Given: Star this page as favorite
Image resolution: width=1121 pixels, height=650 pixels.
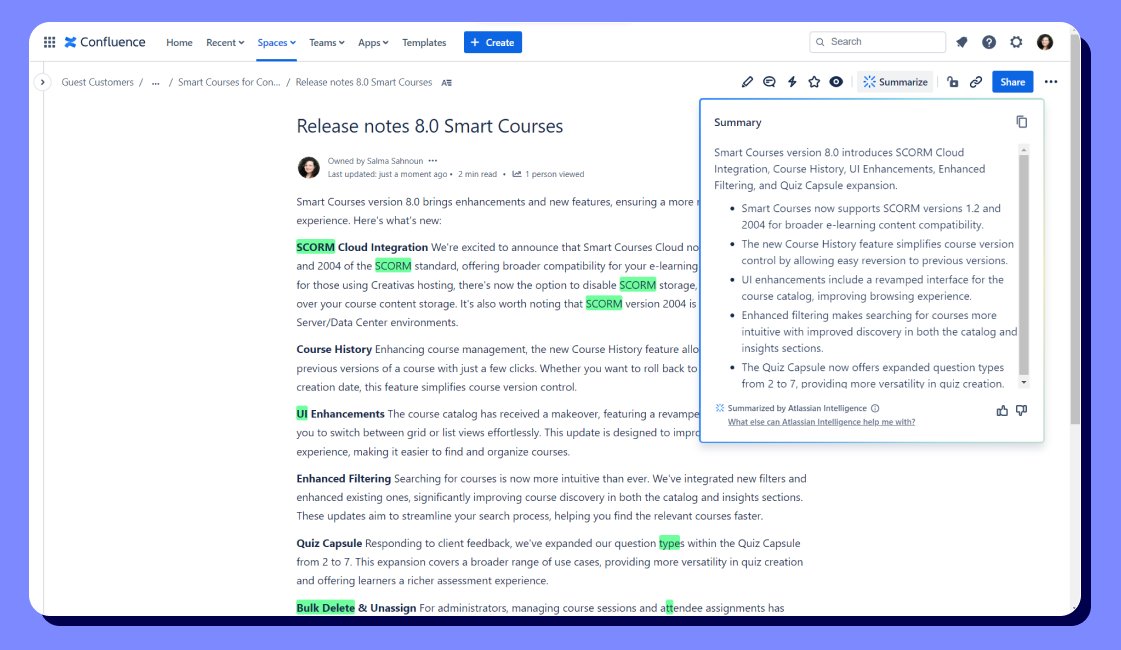Looking at the screenshot, I should 814,82.
